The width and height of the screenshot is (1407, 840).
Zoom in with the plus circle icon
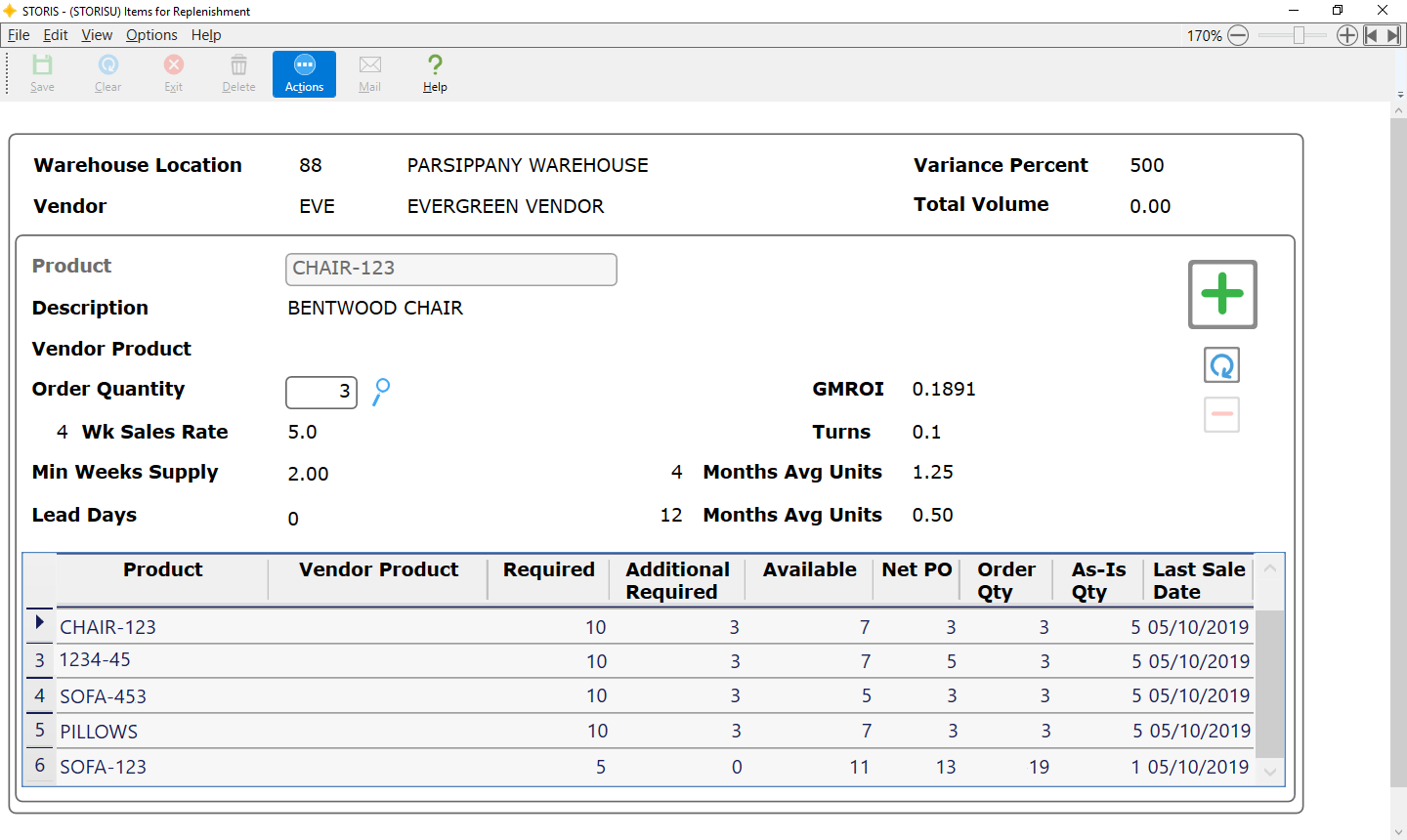1347,35
